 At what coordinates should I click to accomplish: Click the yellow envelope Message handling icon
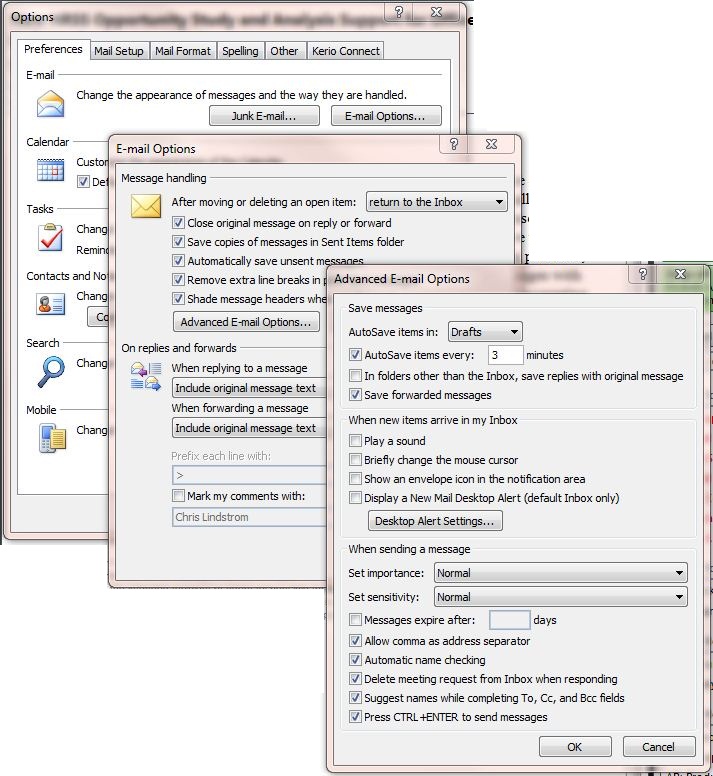[146, 206]
